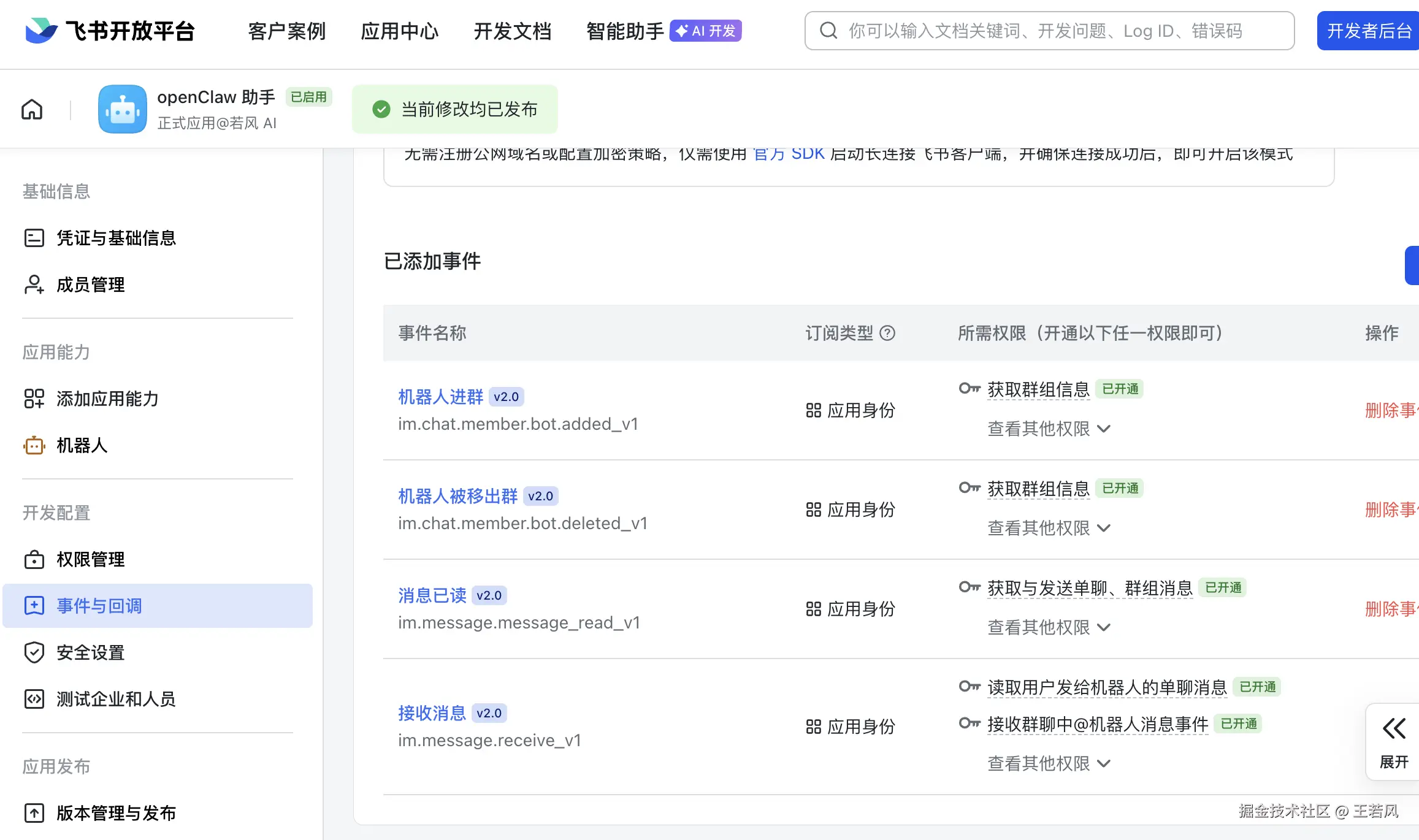This screenshot has height=840, width=1419.
Task: Click the 机器人 sidebar robot icon
Action: tap(34, 445)
